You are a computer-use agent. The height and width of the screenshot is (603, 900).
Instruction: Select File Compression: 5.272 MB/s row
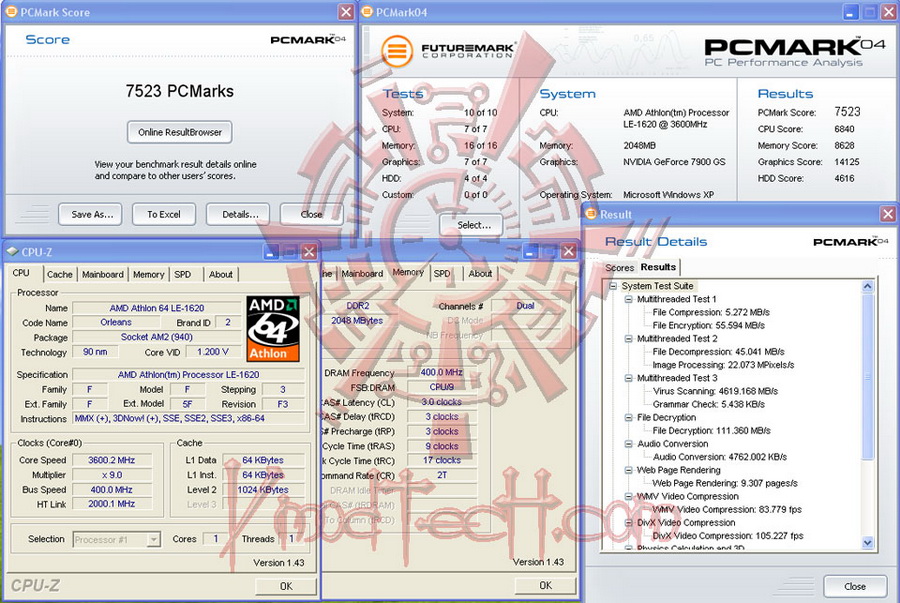click(711, 312)
